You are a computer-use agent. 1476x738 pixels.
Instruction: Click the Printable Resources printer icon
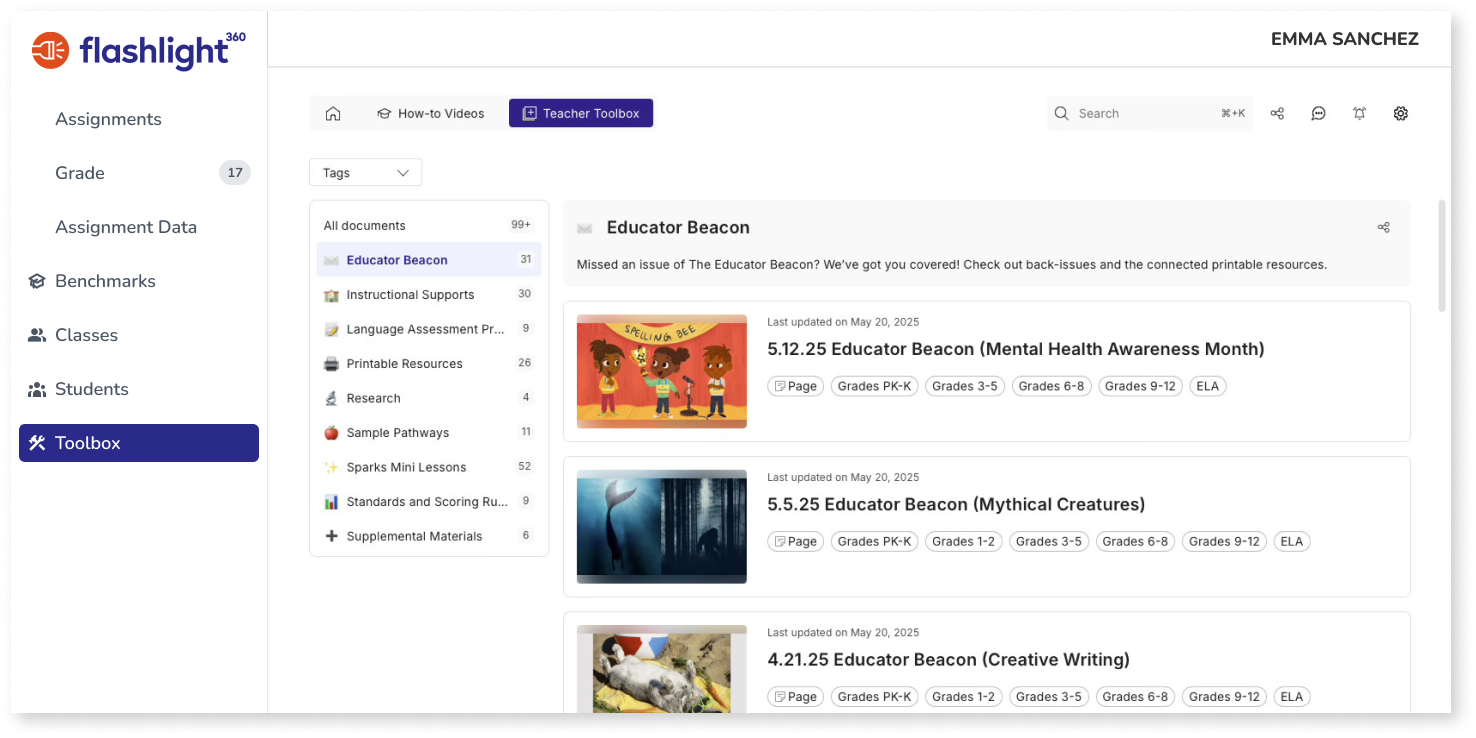coord(331,364)
